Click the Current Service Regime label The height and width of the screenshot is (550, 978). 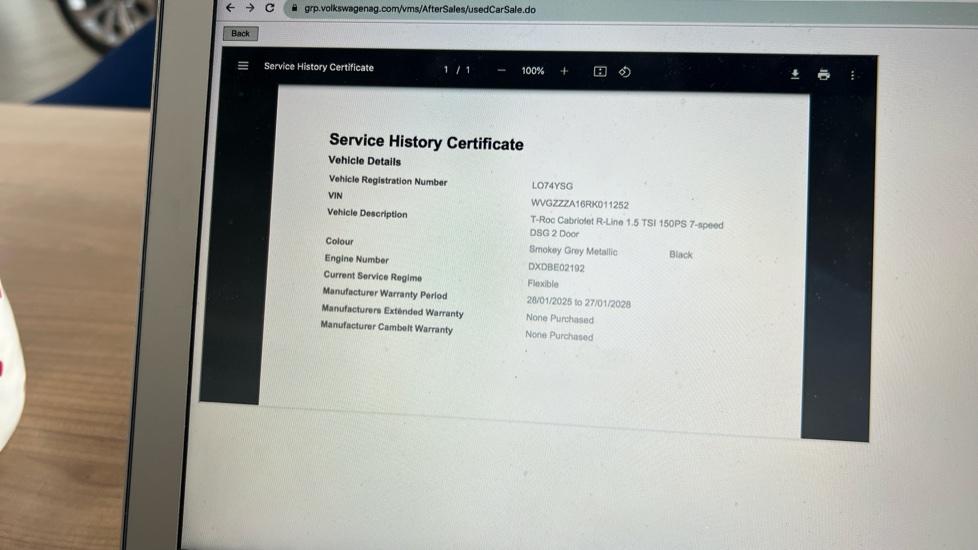click(372, 276)
